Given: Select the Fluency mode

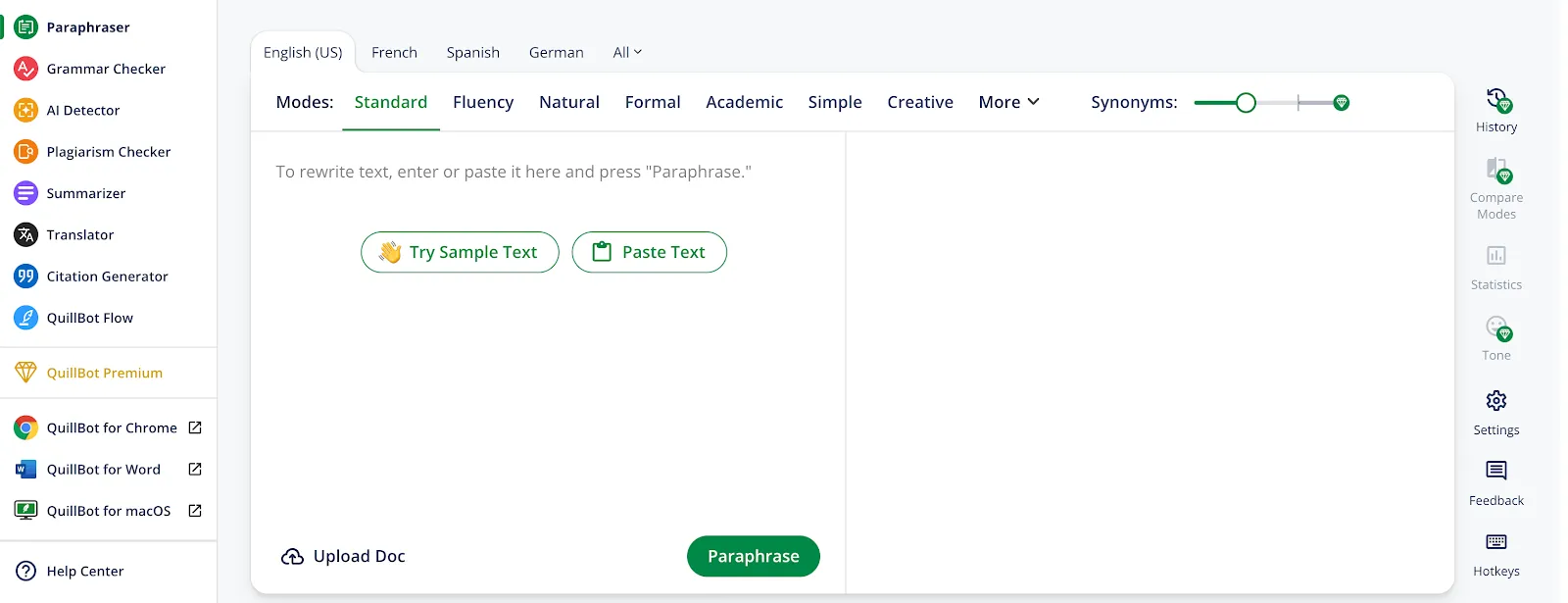Looking at the screenshot, I should click(x=483, y=102).
